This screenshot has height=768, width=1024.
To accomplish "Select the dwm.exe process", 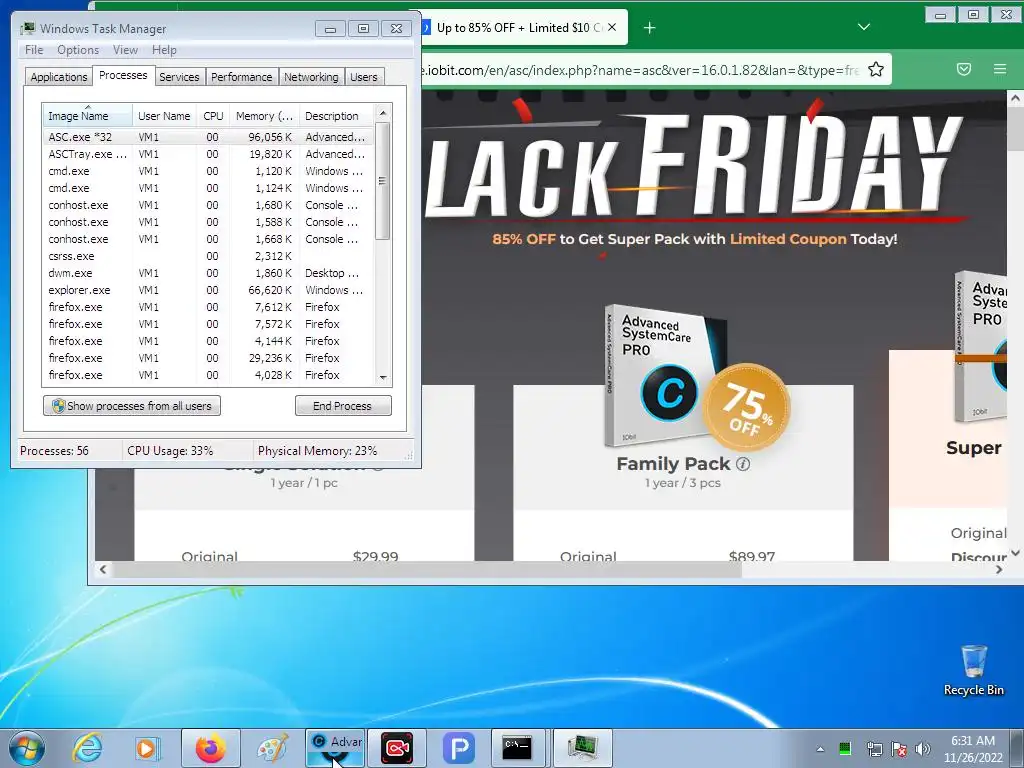I will 209,273.
